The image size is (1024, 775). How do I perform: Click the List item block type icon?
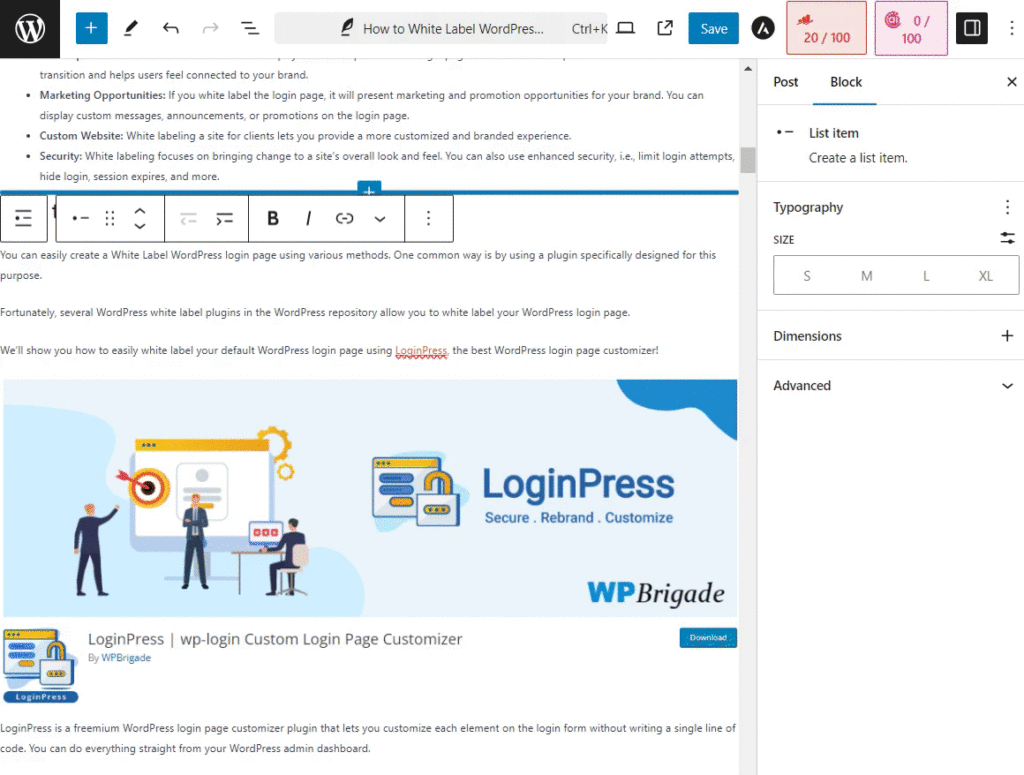click(80, 218)
